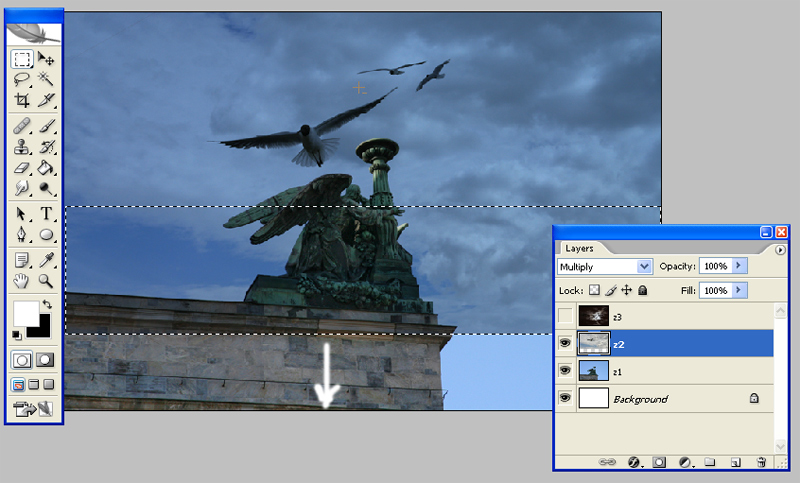Select the Pen tool
Image resolution: width=800 pixels, height=483 pixels.
point(21,234)
